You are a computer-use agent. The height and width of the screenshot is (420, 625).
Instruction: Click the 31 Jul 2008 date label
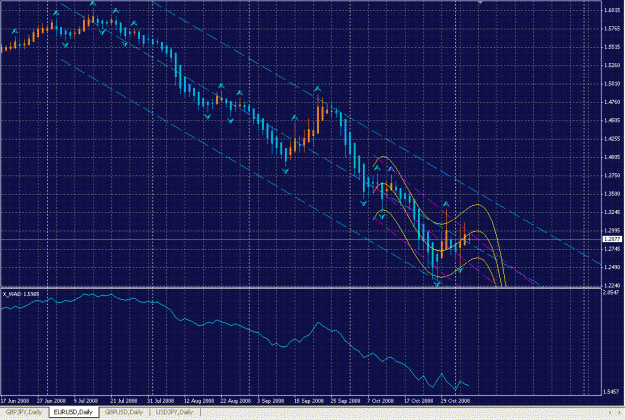pos(161,401)
